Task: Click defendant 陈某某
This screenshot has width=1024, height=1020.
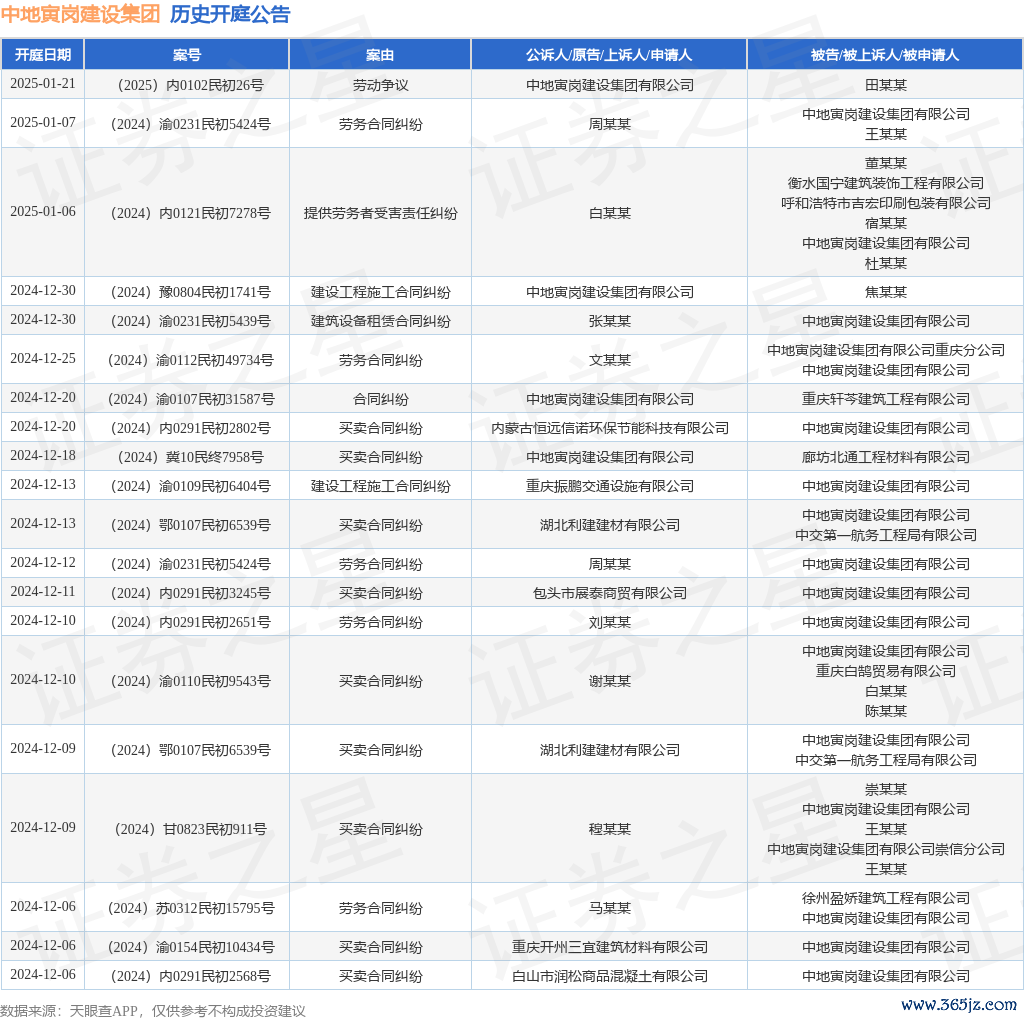Action: [x=886, y=710]
